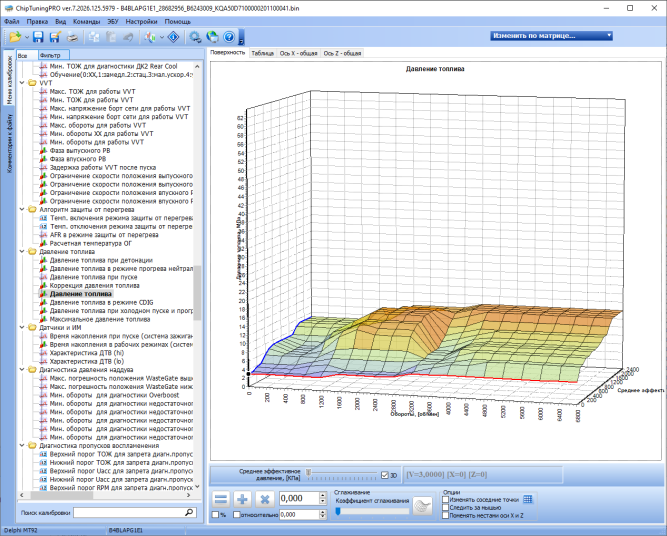Viewport: 667px width, 536px height.
Task: Open the ЭБУ menu
Action: (113, 21)
